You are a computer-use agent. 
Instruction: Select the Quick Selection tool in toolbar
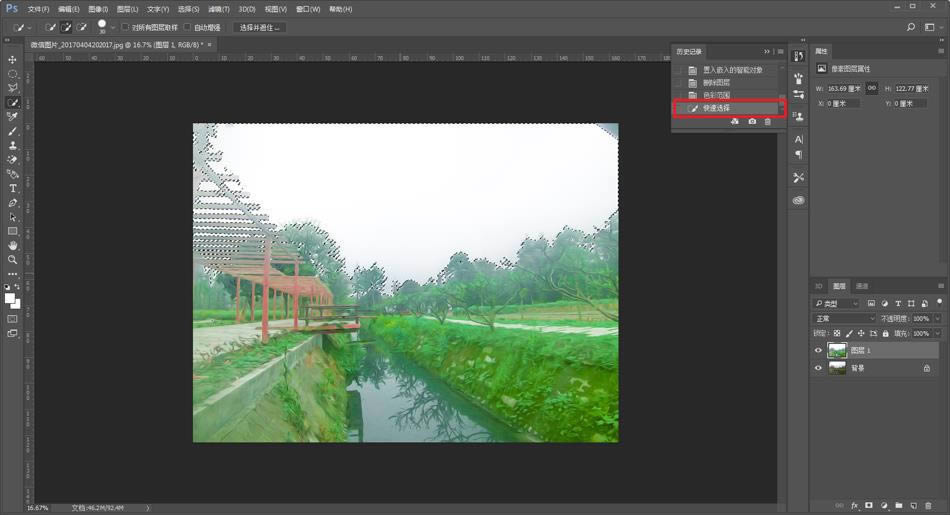[13, 103]
